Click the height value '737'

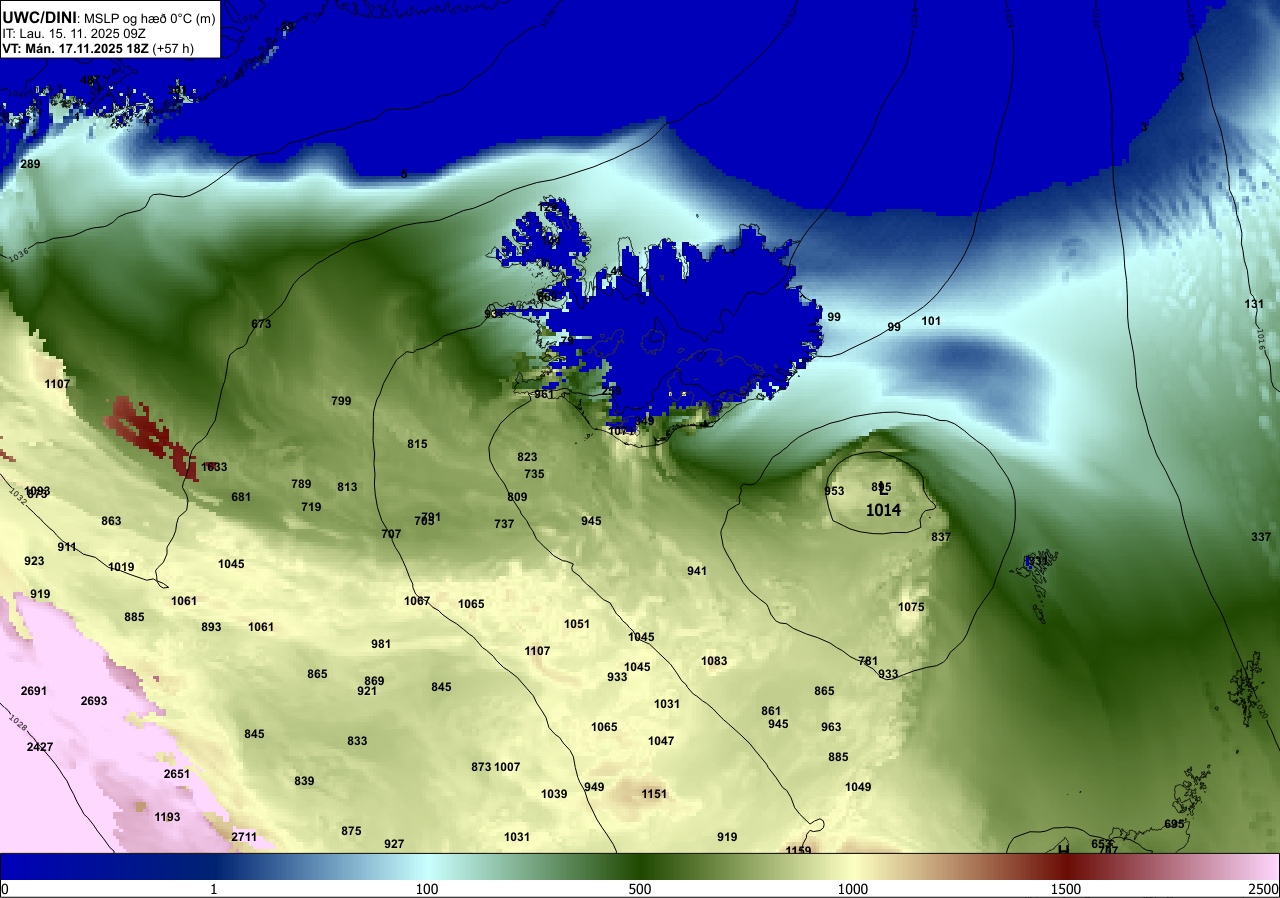(x=504, y=524)
